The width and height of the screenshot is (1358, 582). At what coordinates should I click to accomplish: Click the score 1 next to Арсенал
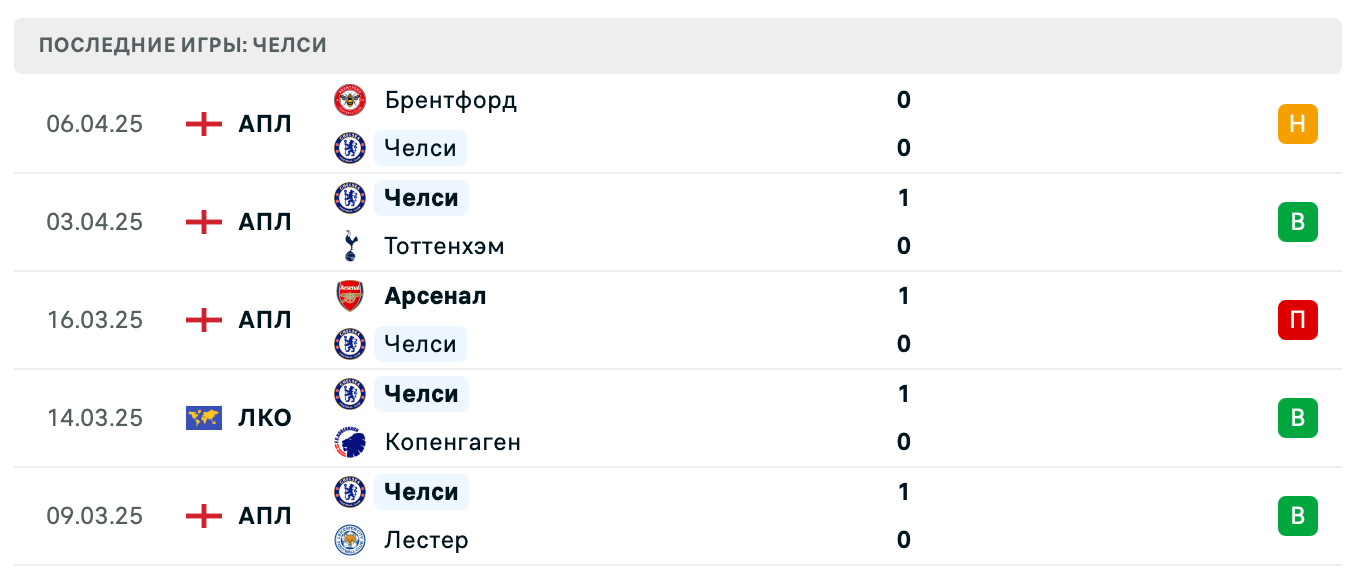(903, 296)
